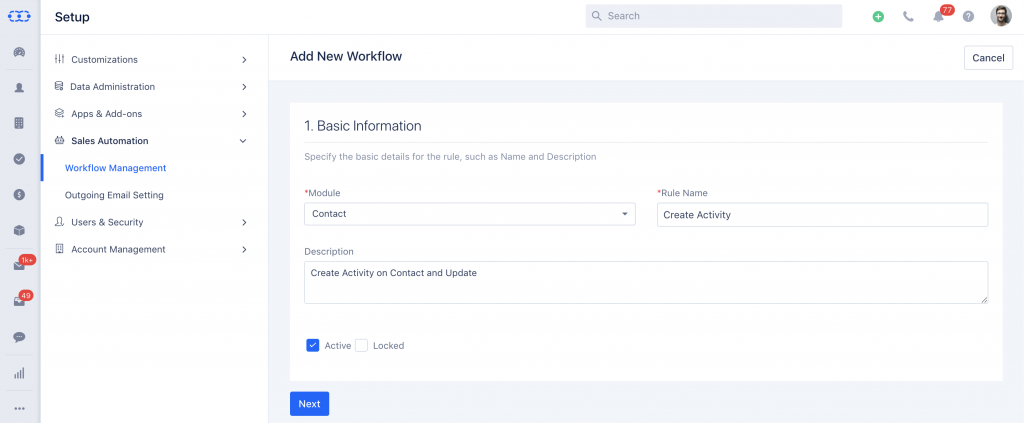Open contacts person icon in sidebar

20,87
